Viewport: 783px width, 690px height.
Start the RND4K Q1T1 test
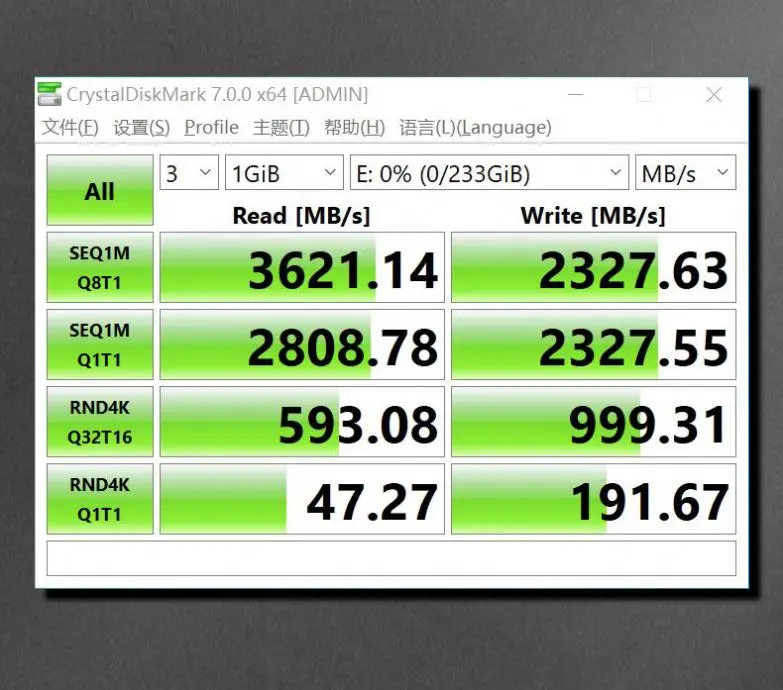100,499
